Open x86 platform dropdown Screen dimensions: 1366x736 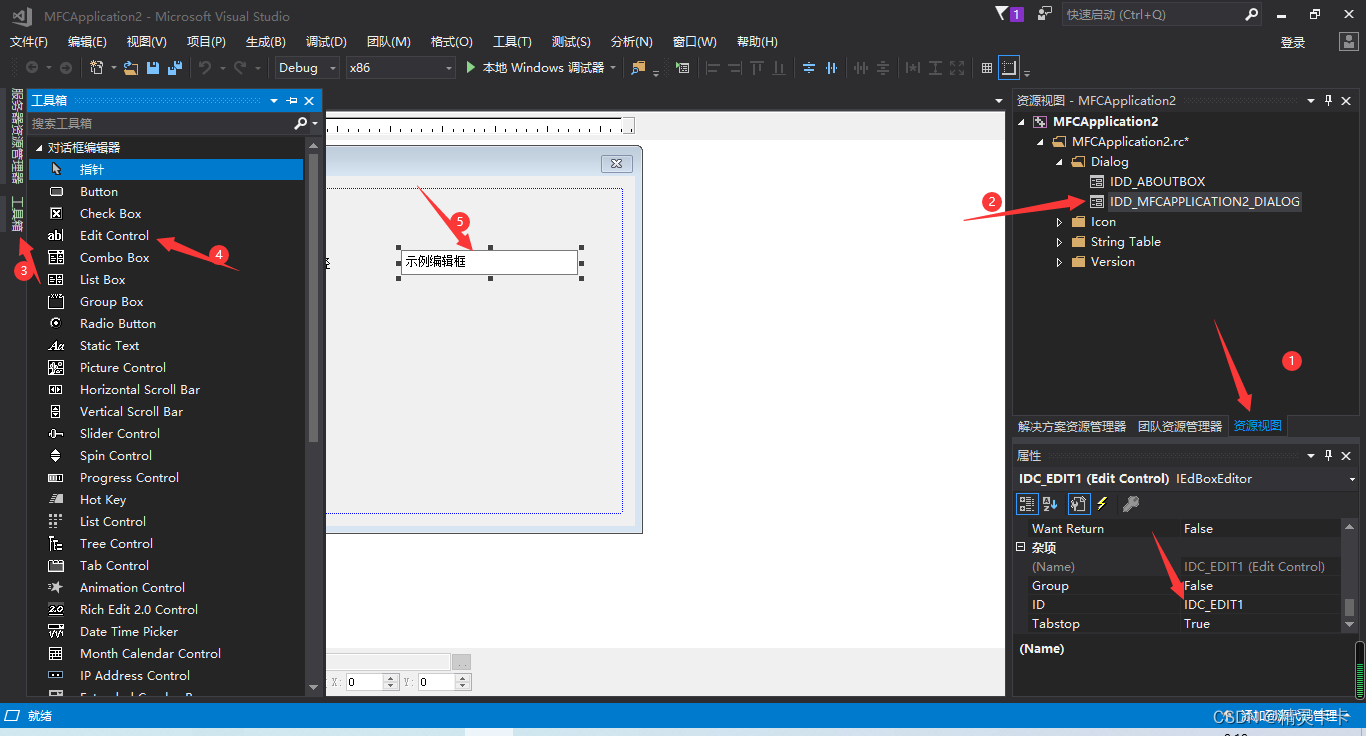[400, 67]
